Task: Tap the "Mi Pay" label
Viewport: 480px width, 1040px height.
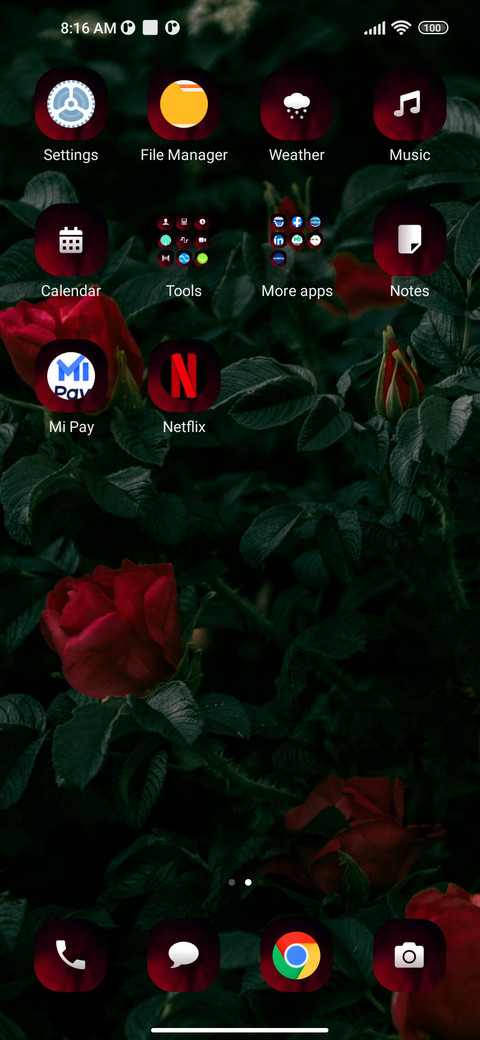Action: (71, 427)
